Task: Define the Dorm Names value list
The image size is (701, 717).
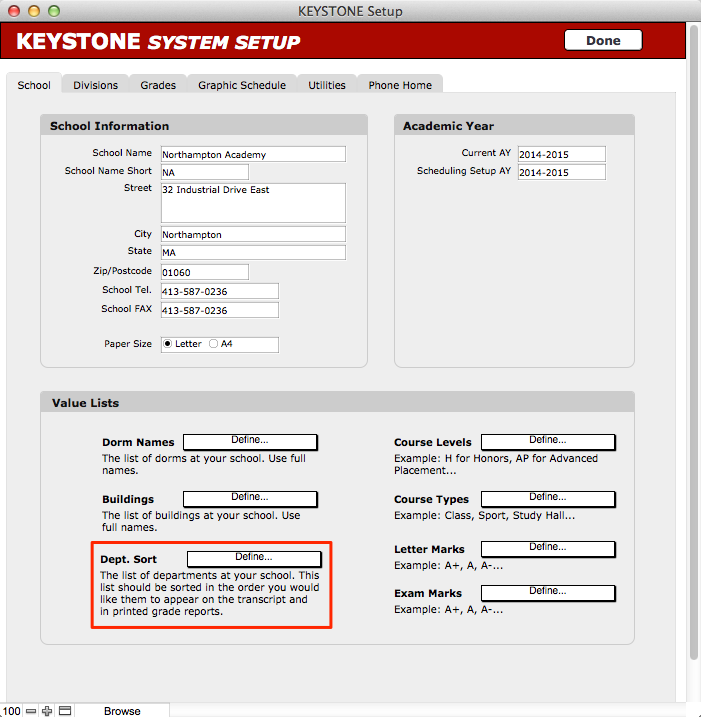Action: click(250, 442)
